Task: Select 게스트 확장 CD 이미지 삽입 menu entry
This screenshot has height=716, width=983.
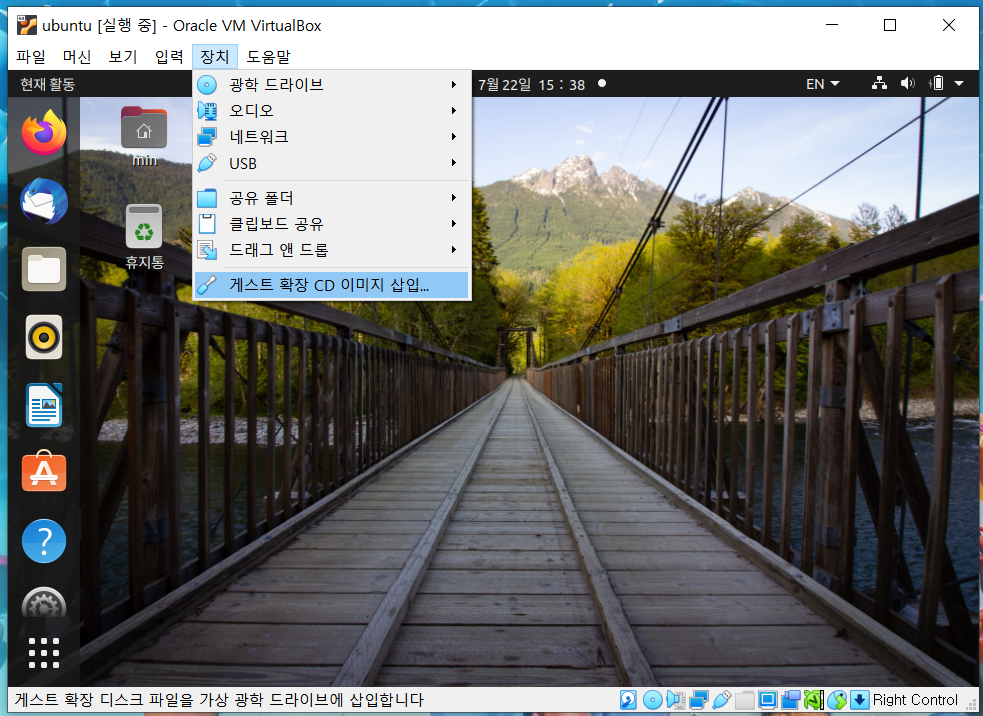Action: pos(332,285)
